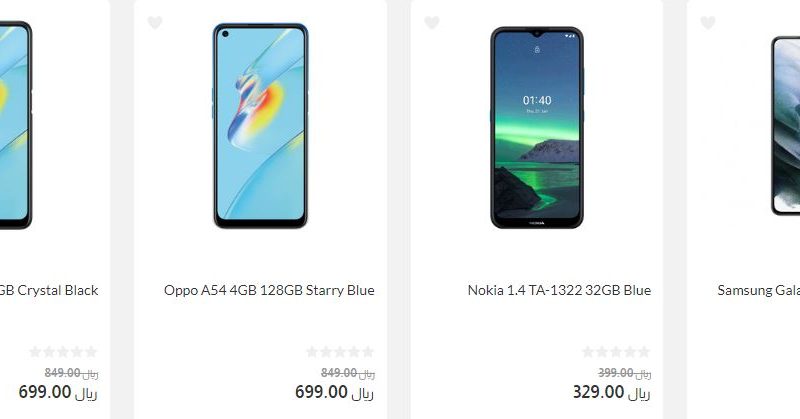Open the Samsung Galaxy product title
This screenshot has width=800, height=419.
click(x=759, y=290)
